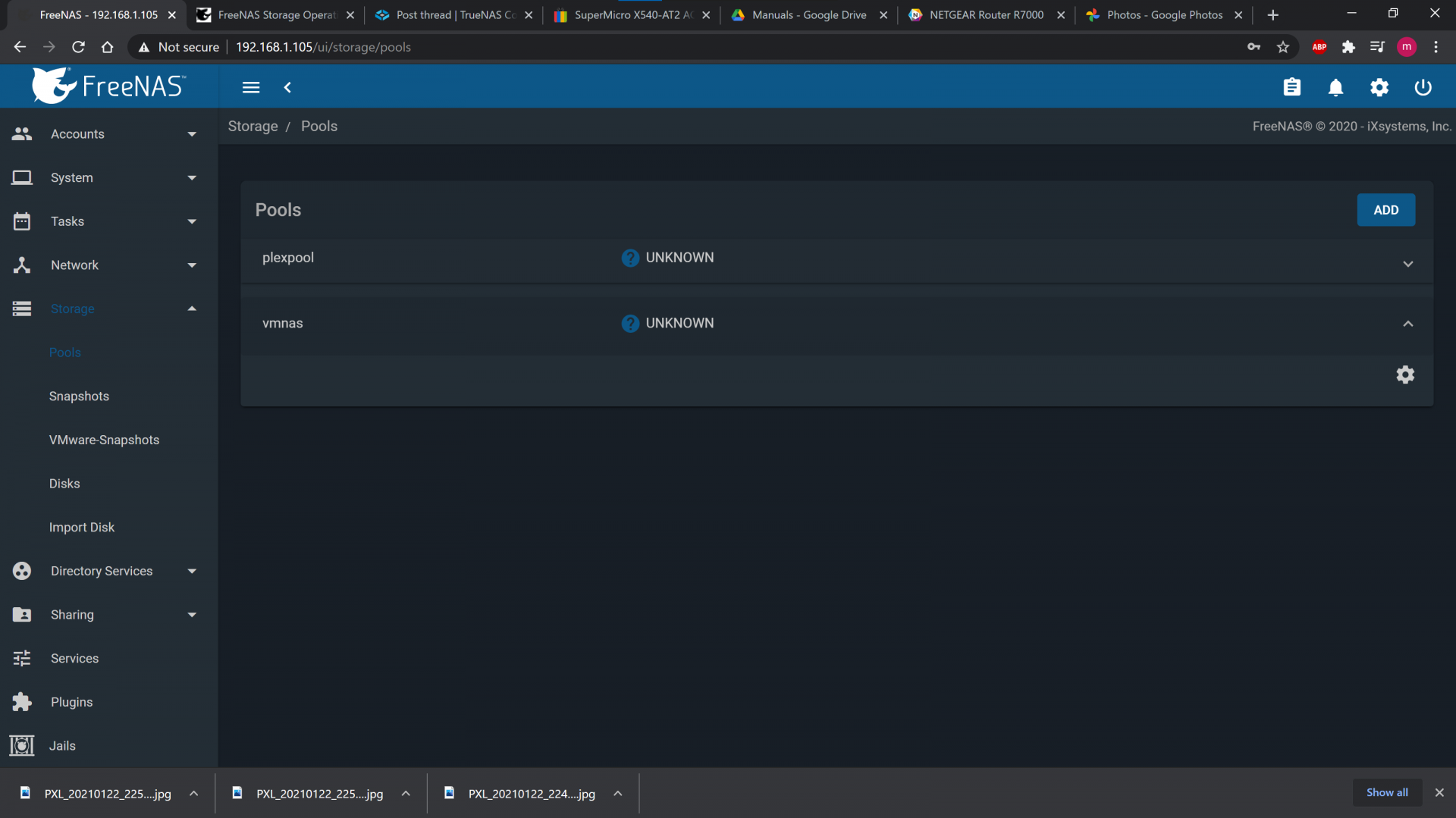Expand the Directory Services arrow
The width and height of the screenshot is (1456, 818).
(x=192, y=571)
